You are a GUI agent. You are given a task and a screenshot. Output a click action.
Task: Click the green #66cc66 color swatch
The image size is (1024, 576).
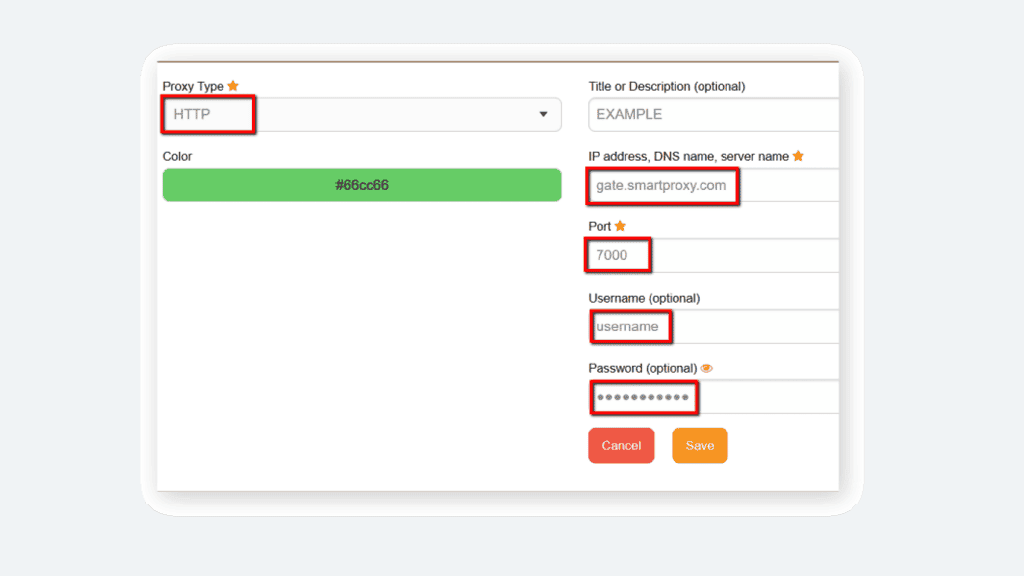point(362,185)
